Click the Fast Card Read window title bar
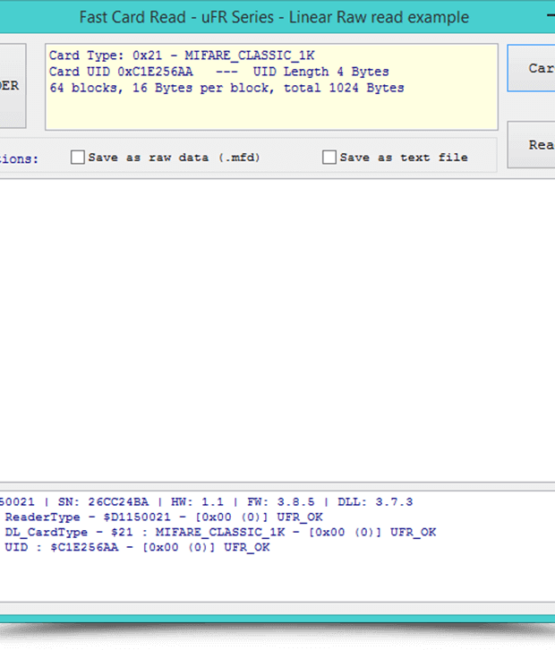Viewport: 555px width, 650px height. 274,17
